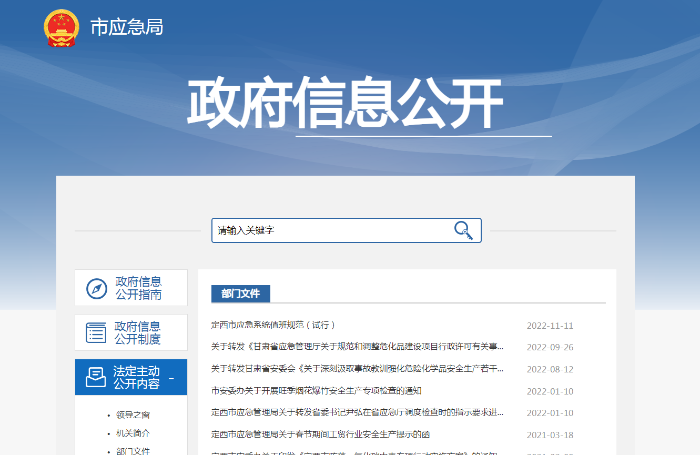
Task: Click the list icon for 政府信息公开制度
Action: pyautogui.click(x=96, y=332)
